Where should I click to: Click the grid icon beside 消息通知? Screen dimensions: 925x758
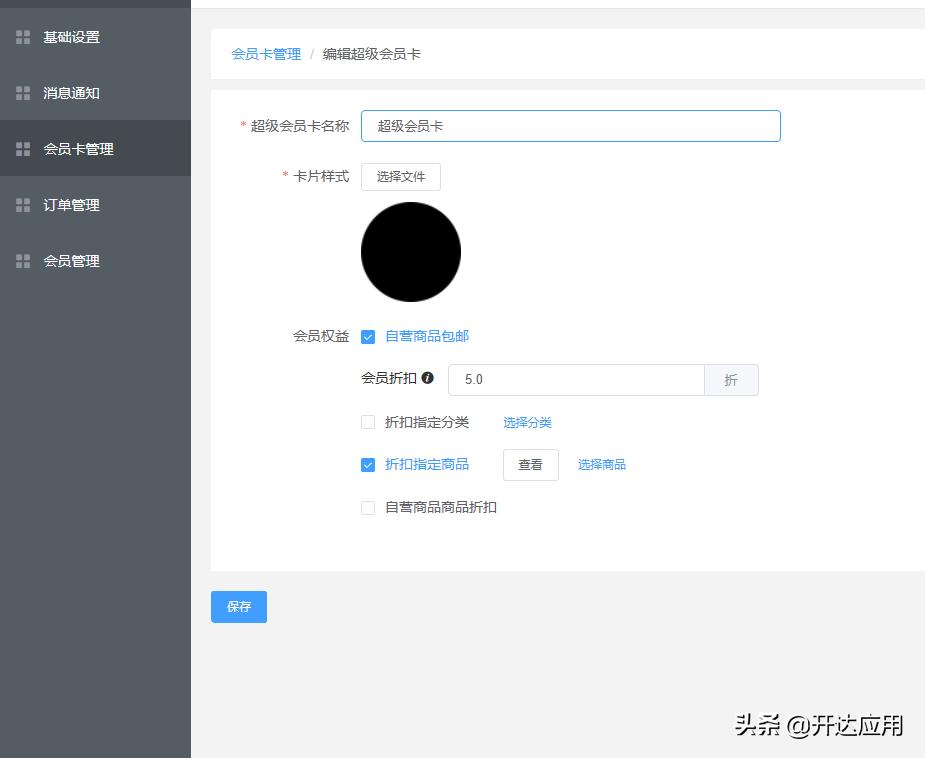coord(22,92)
